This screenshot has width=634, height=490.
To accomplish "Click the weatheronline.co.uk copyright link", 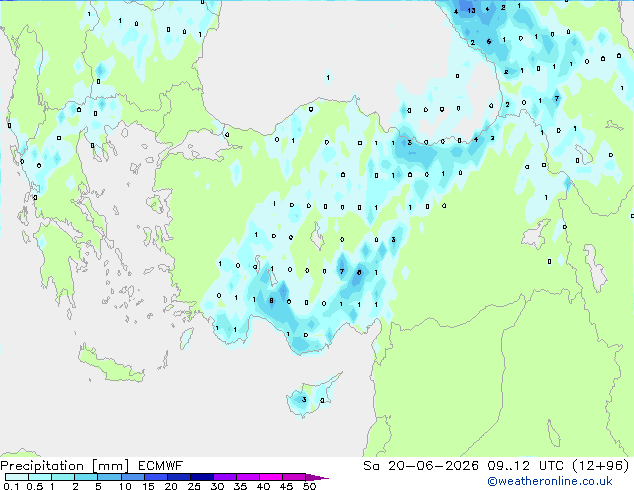I will pos(549,481).
